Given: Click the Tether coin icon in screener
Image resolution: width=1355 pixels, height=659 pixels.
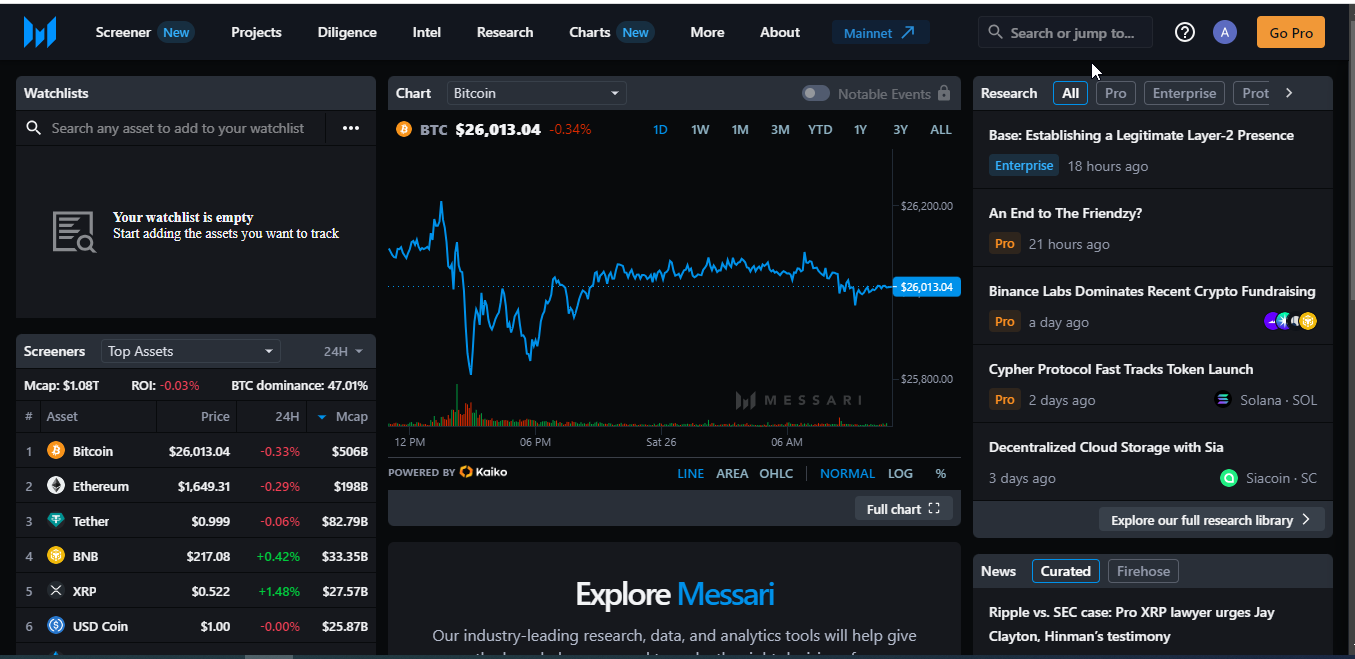Looking at the screenshot, I should pyautogui.click(x=56, y=521).
